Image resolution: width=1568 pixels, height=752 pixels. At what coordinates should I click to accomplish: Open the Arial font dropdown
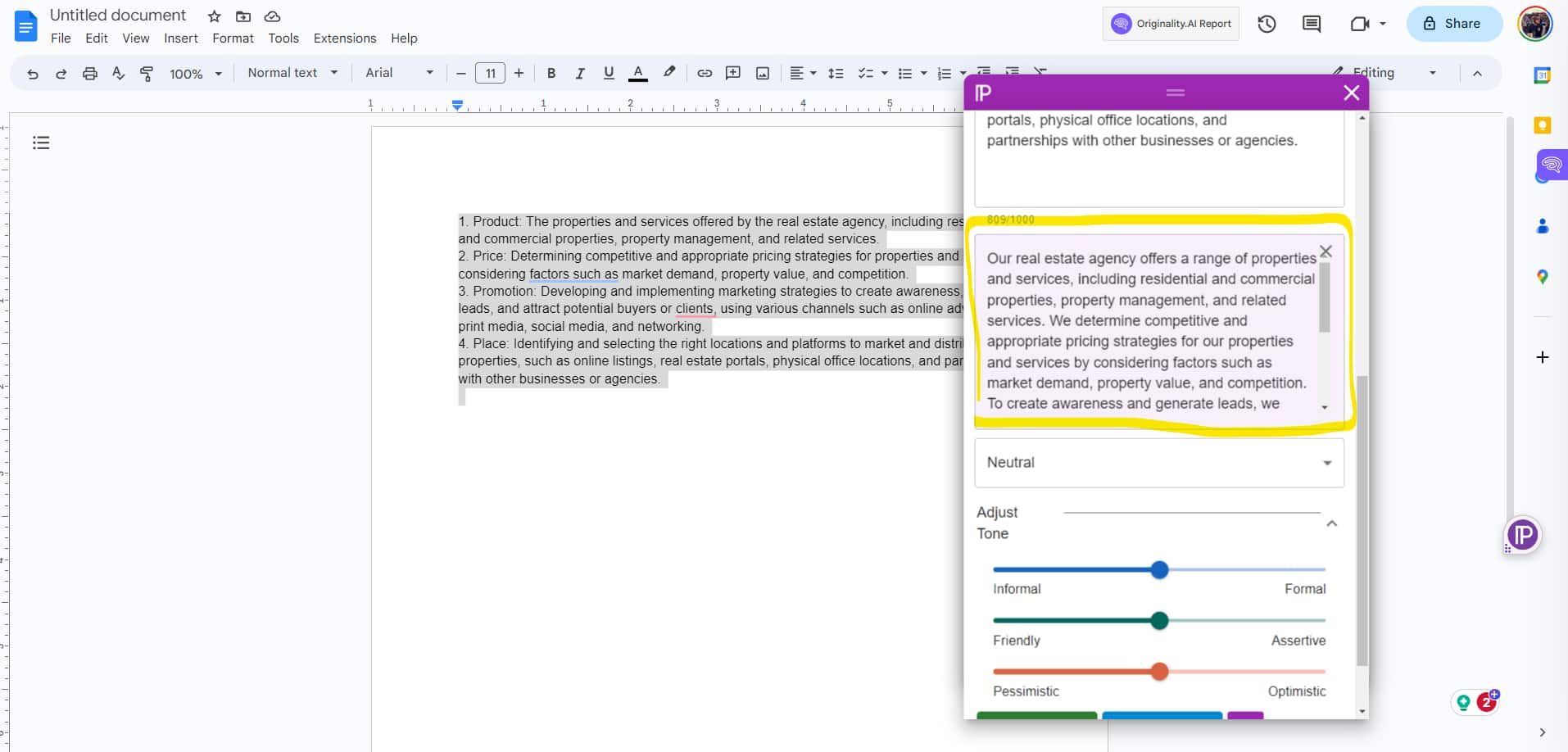399,73
